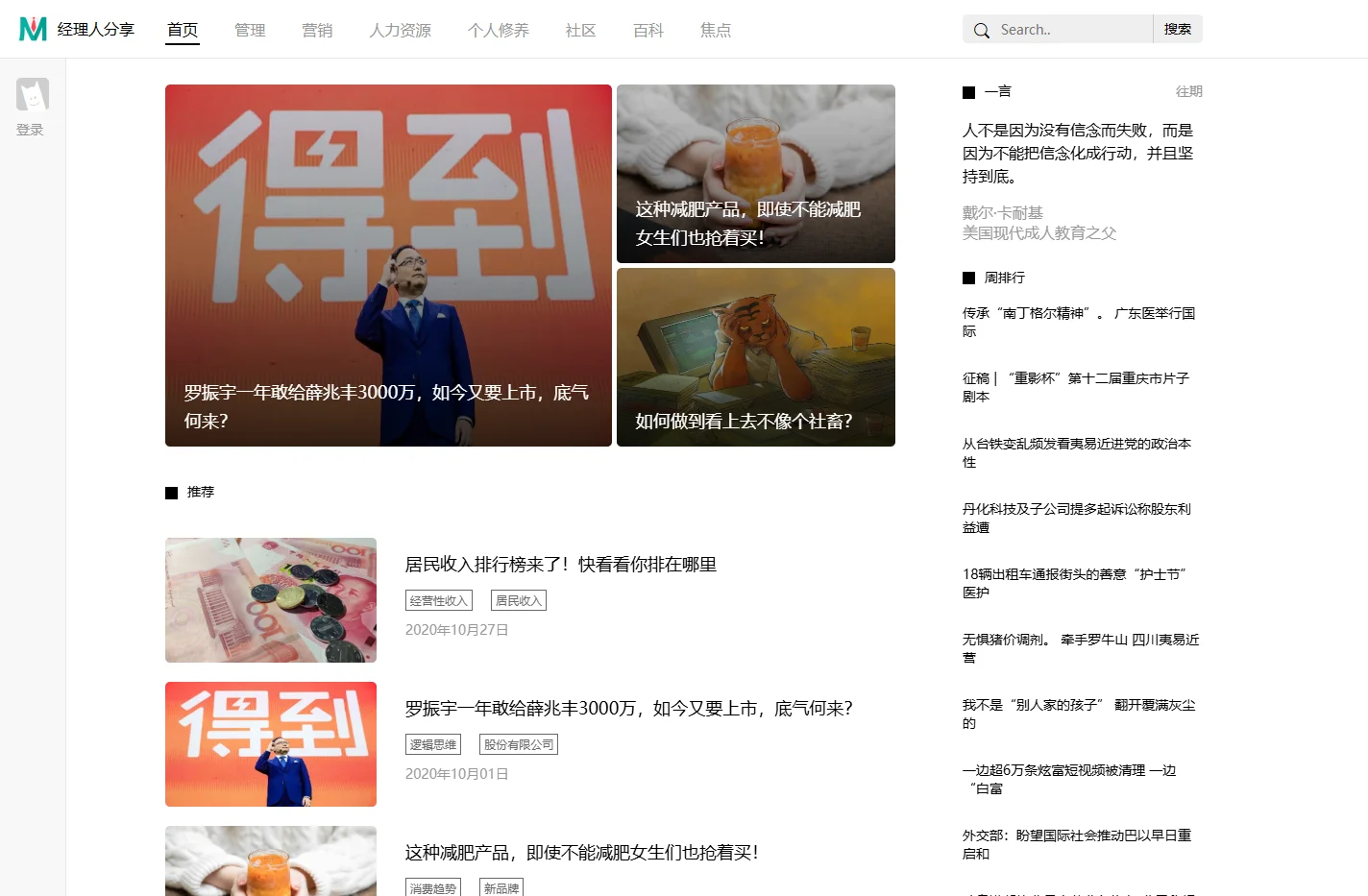Open ranking item 传承“南丁格尔精神”

pyautogui.click(x=1081, y=322)
